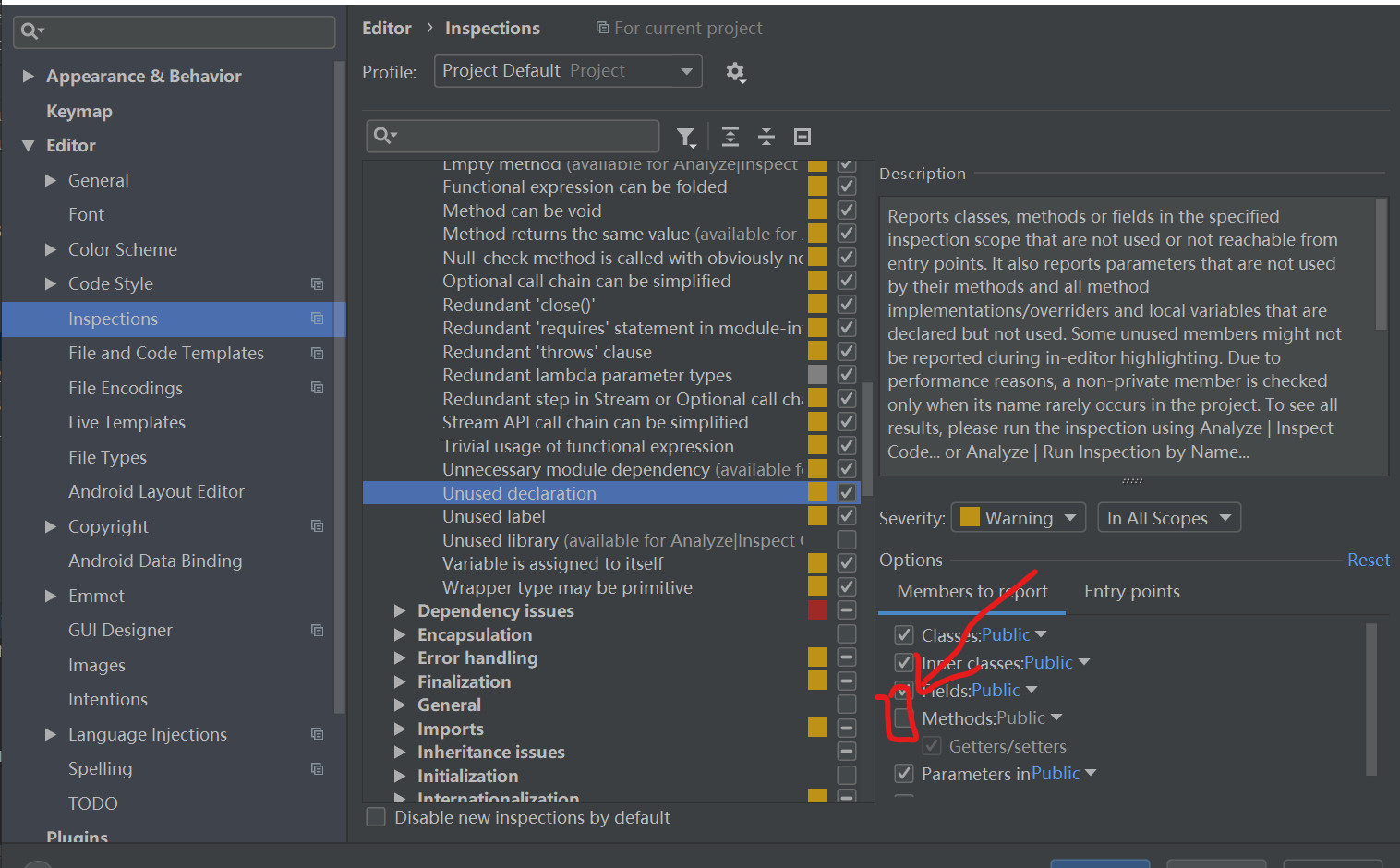Toggle the Dependency issues group checkbox
Screen dimensions: 1400x868
846,610
